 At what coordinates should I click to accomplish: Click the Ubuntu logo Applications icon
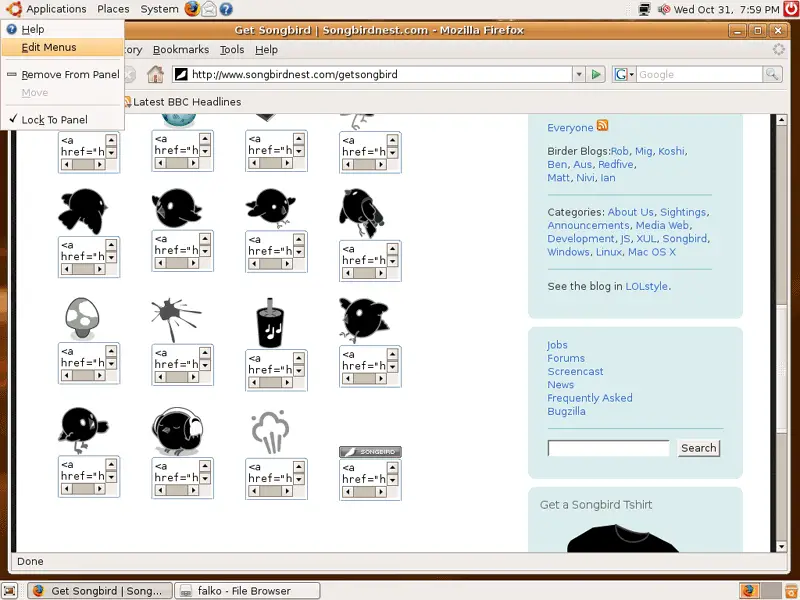(14, 9)
